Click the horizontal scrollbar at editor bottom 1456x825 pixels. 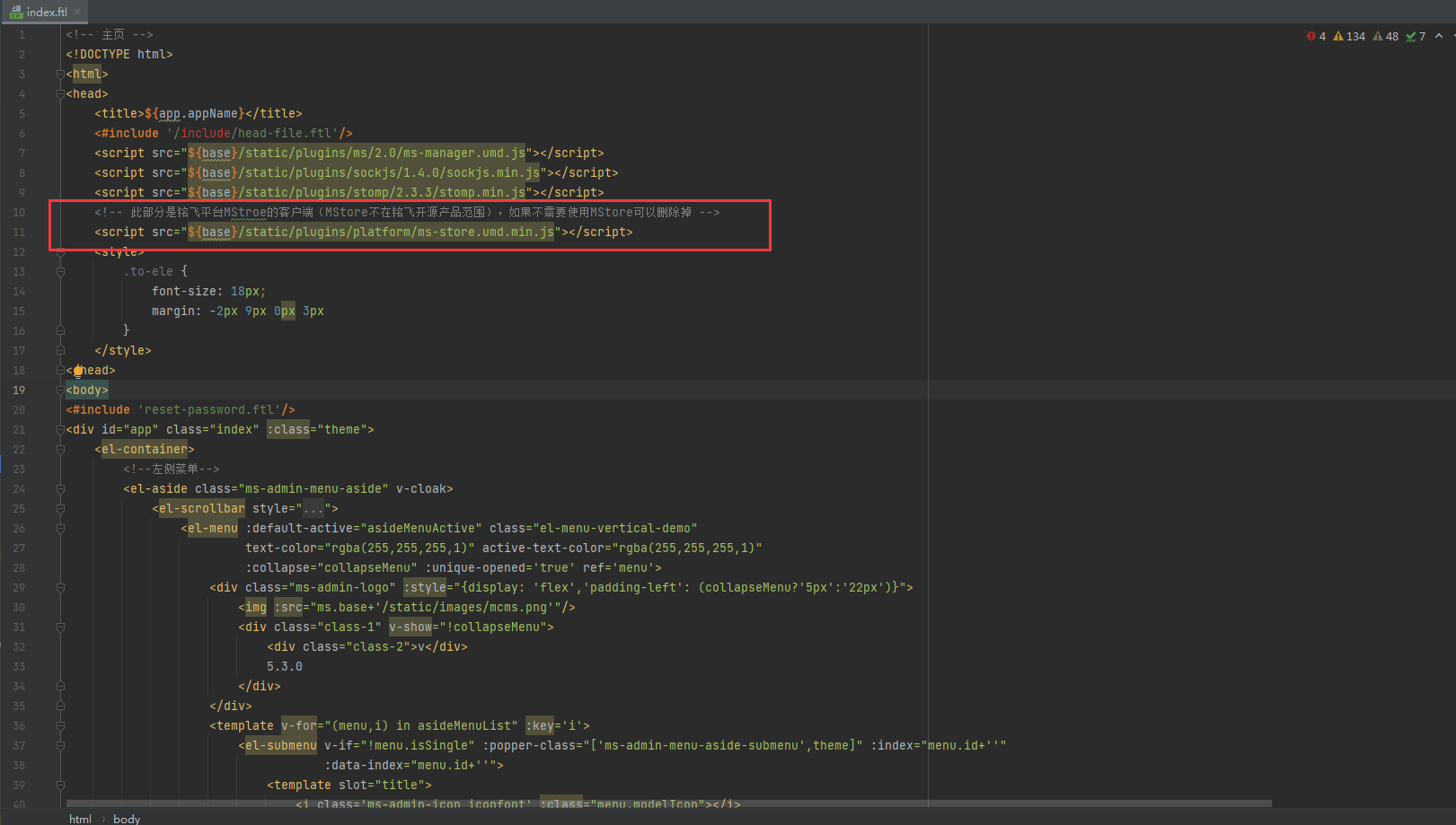point(668,803)
